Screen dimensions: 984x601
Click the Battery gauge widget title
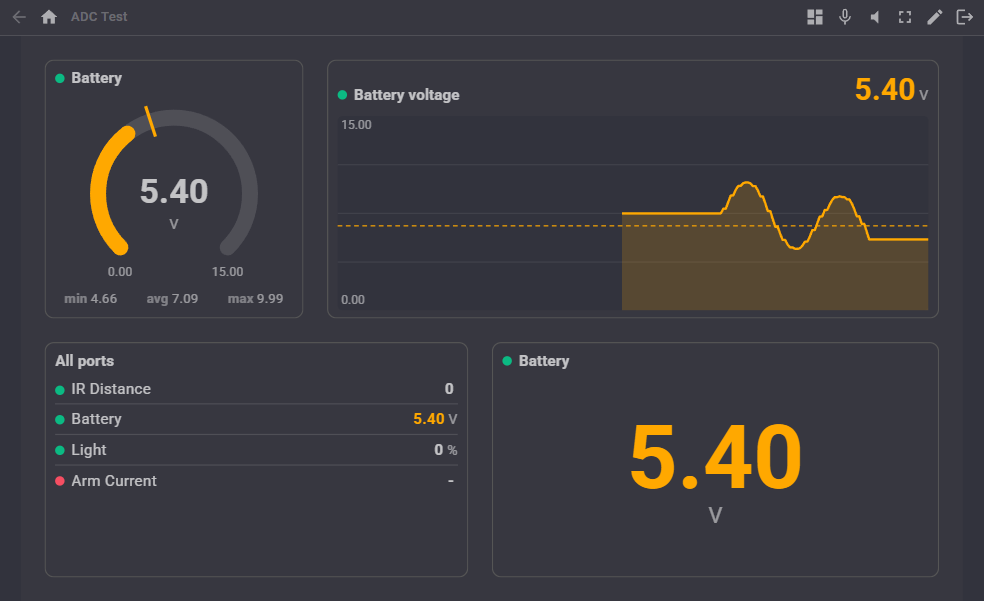coord(96,78)
